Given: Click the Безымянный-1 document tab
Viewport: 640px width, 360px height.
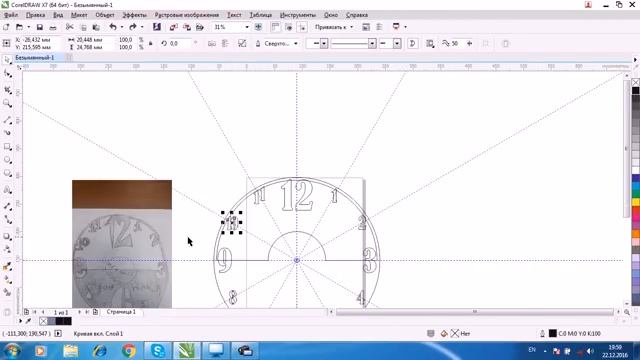Looking at the screenshot, I should [35, 58].
